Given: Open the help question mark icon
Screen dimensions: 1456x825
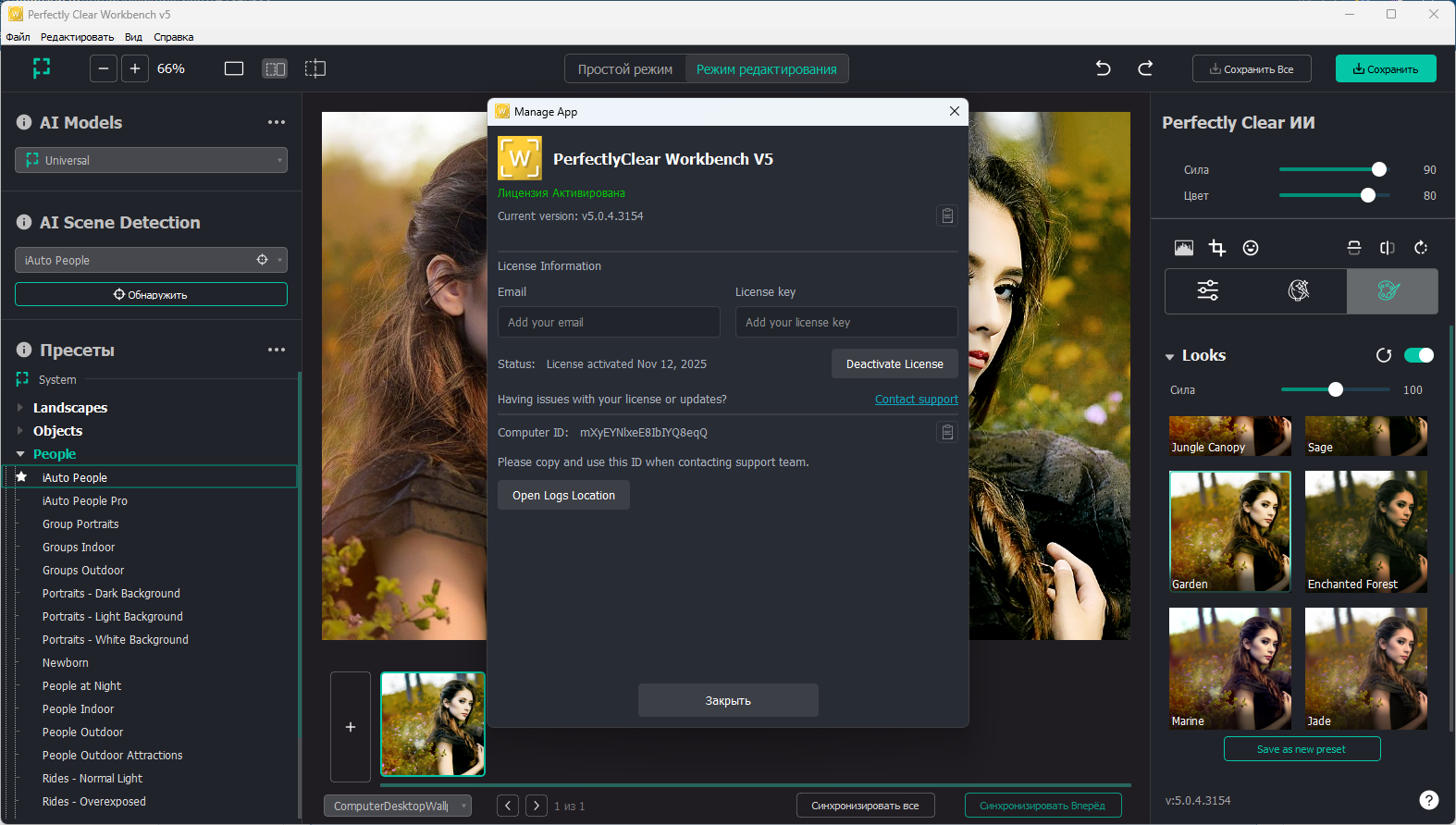Looking at the screenshot, I should coord(1428,800).
